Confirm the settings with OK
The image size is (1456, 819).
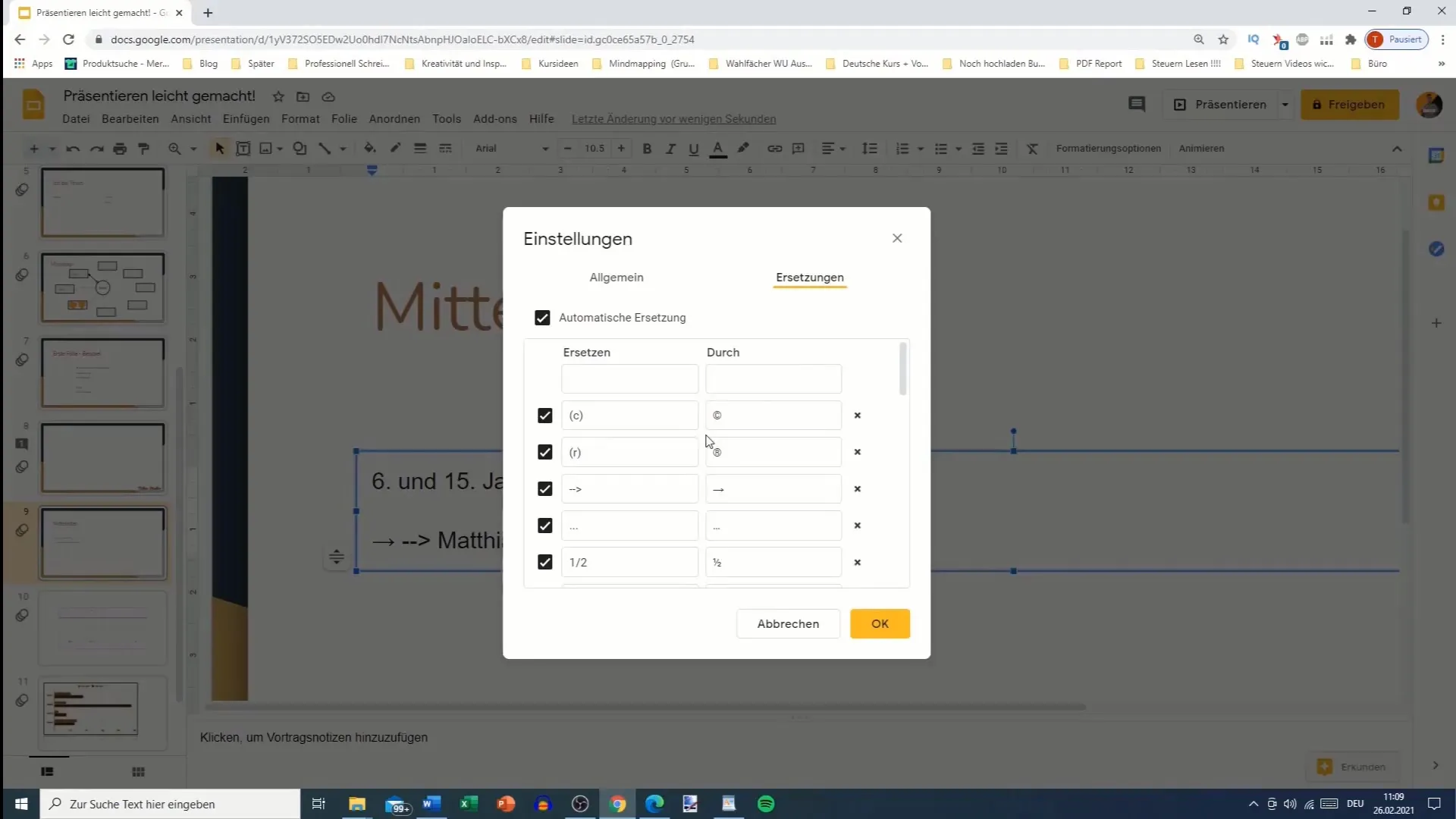[880, 623]
